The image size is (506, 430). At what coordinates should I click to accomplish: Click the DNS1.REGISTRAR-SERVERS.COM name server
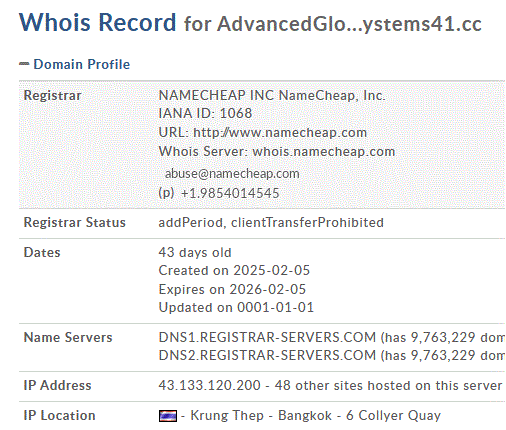pyautogui.click(x=267, y=337)
